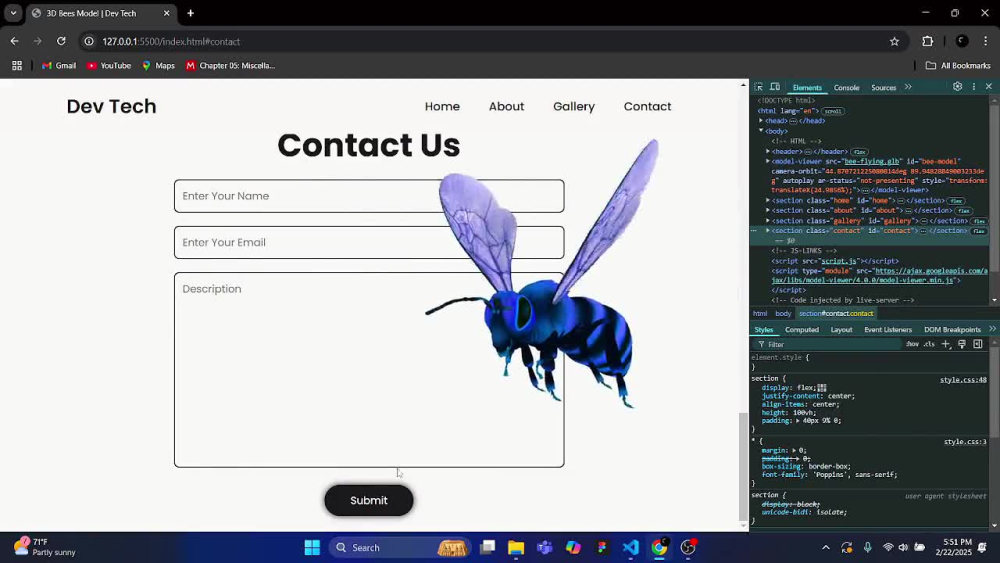Expand the margin shorthand triangle
Image resolution: width=1000 pixels, height=563 pixels.
click(x=794, y=450)
